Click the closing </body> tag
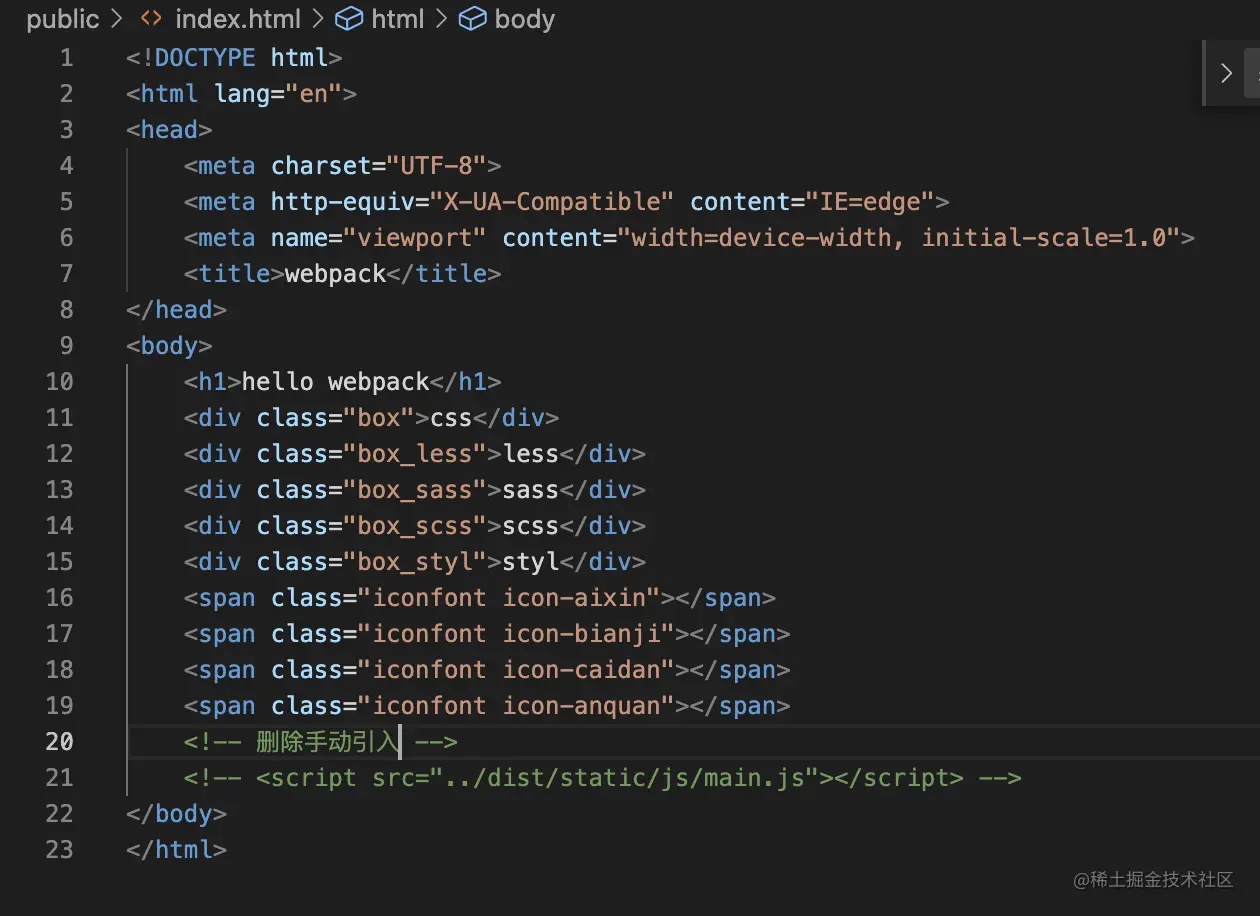Viewport: 1260px width, 916px height. [176, 814]
